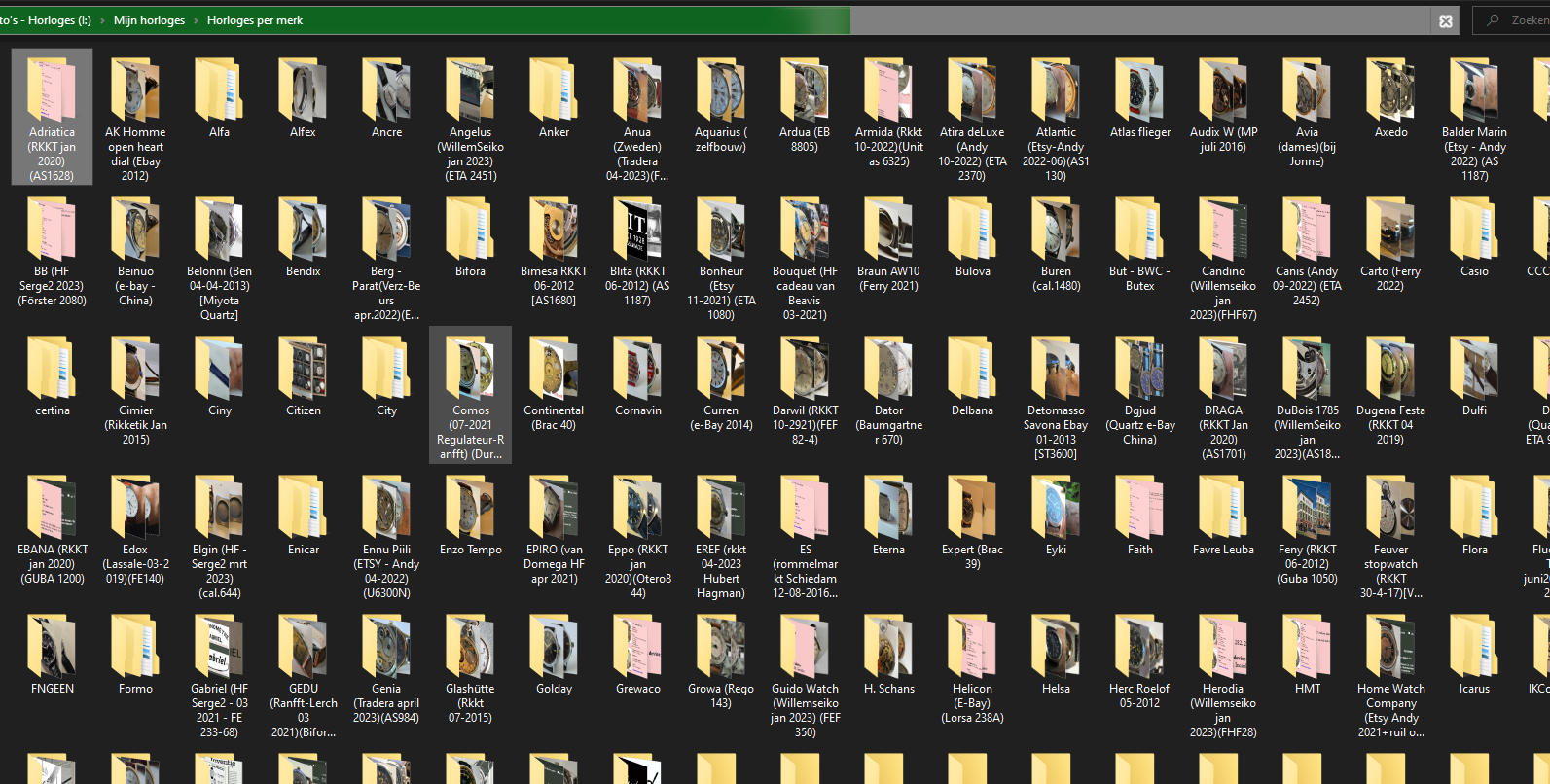Image resolution: width=1550 pixels, height=784 pixels.
Task: Click the 'H. Schans' folder name
Action: (889, 689)
